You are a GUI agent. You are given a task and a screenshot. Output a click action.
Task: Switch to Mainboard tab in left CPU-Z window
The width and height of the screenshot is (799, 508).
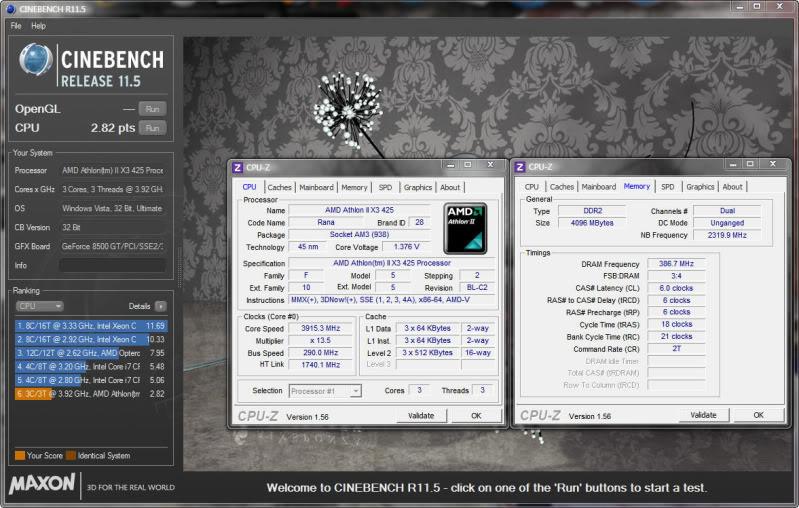point(316,188)
